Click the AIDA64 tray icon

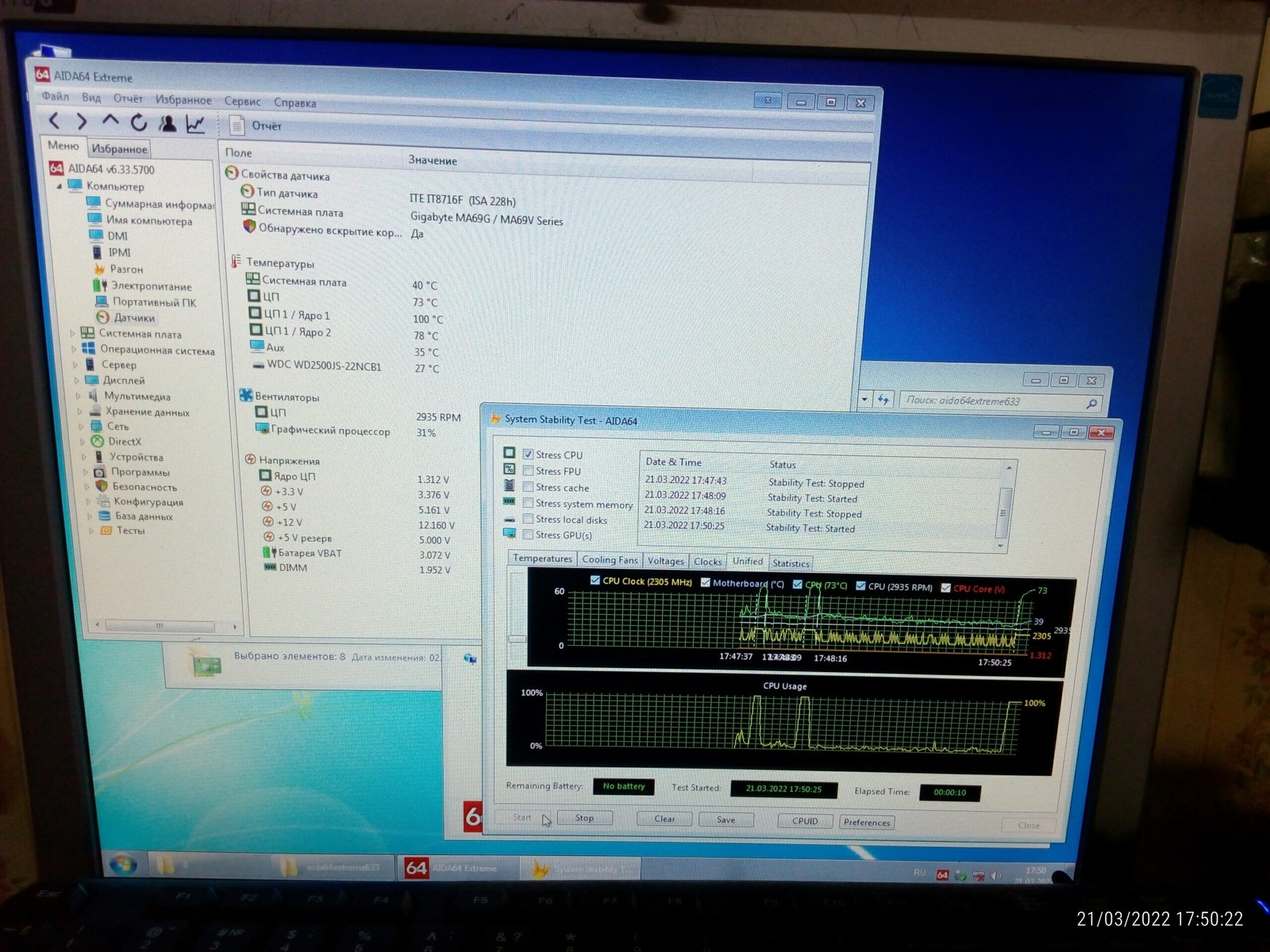tap(942, 874)
